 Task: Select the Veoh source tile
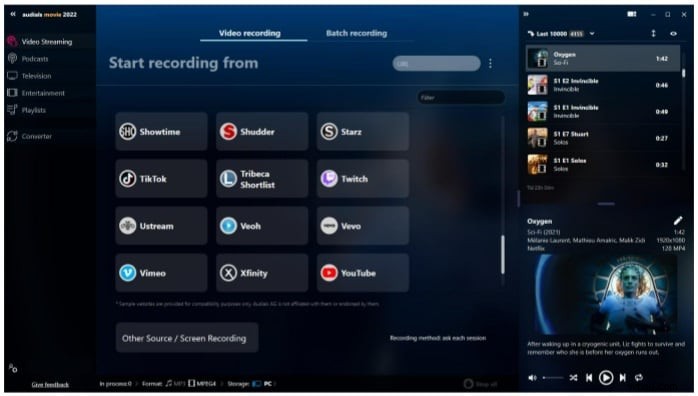(x=262, y=226)
